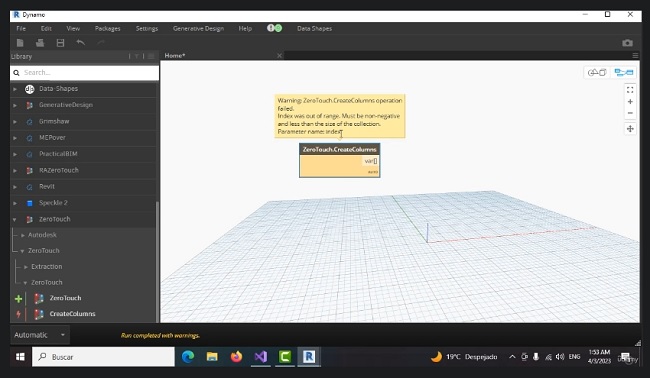Click the camera export image icon
The height and width of the screenshot is (378, 650).
point(627,43)
